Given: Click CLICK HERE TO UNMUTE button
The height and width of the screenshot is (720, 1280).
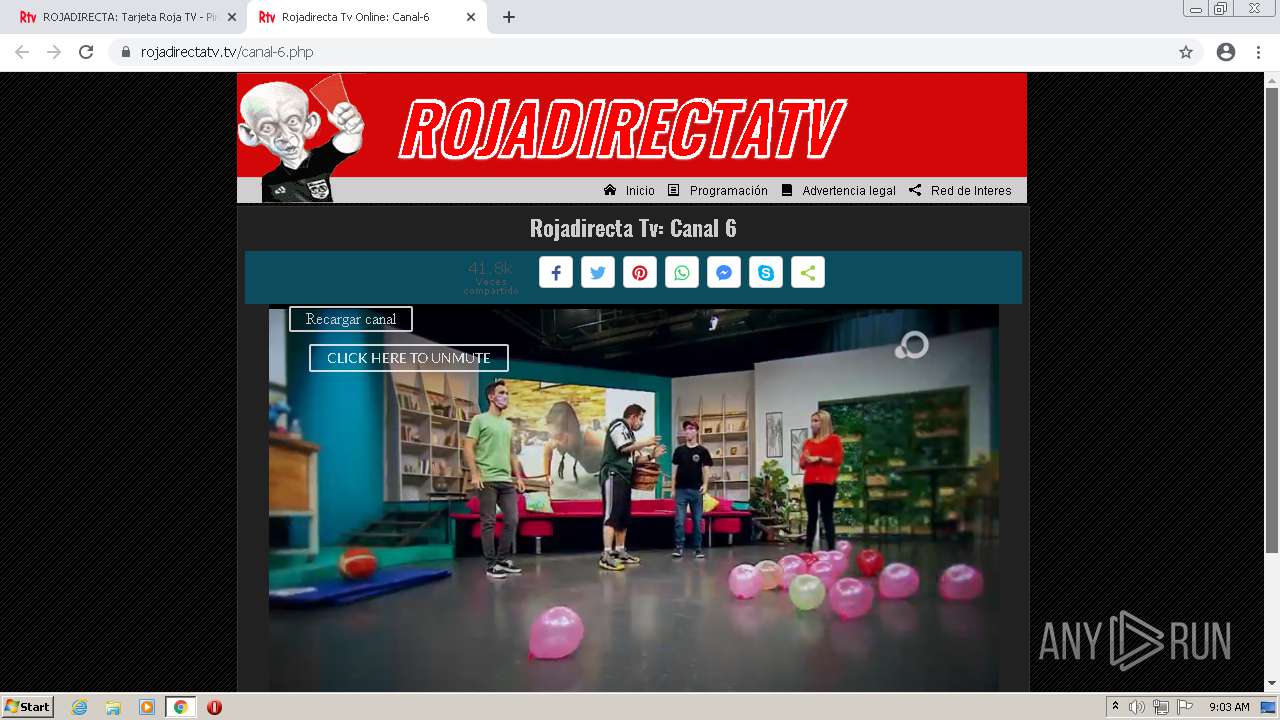Looking at the screenshot, I should click(409, 358).
